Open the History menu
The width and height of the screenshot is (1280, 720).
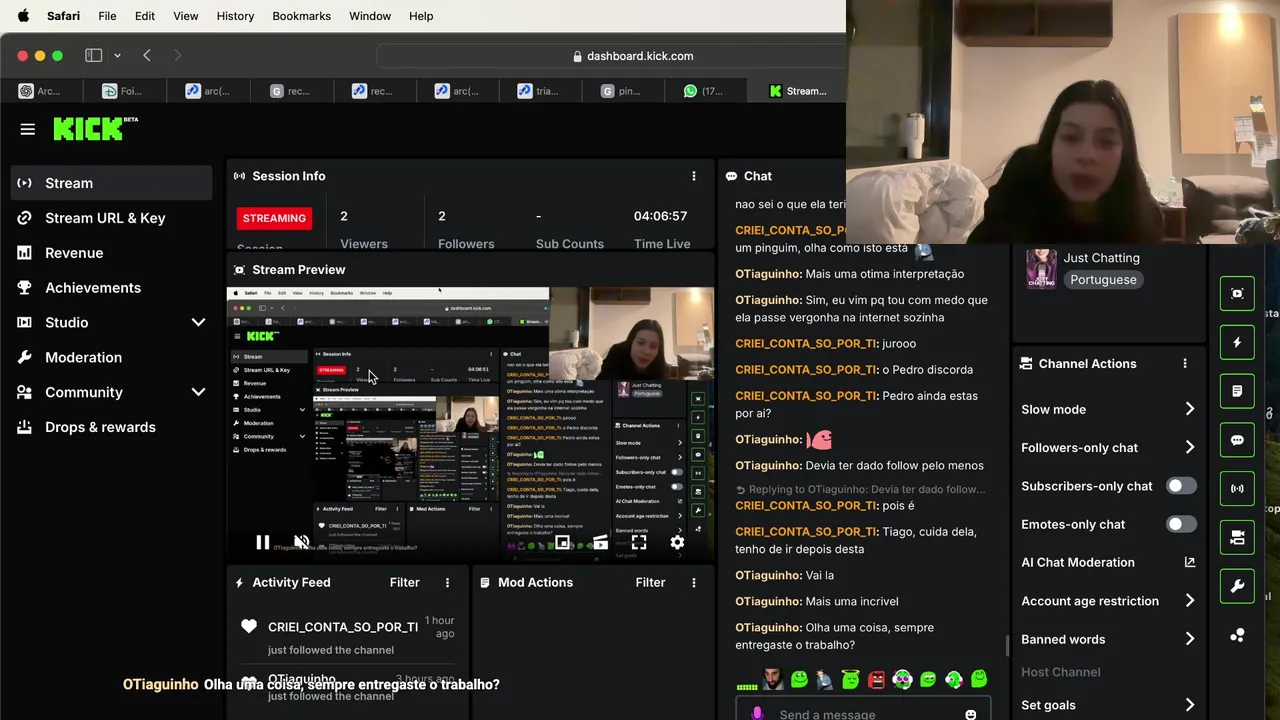(x=235, y=16)
